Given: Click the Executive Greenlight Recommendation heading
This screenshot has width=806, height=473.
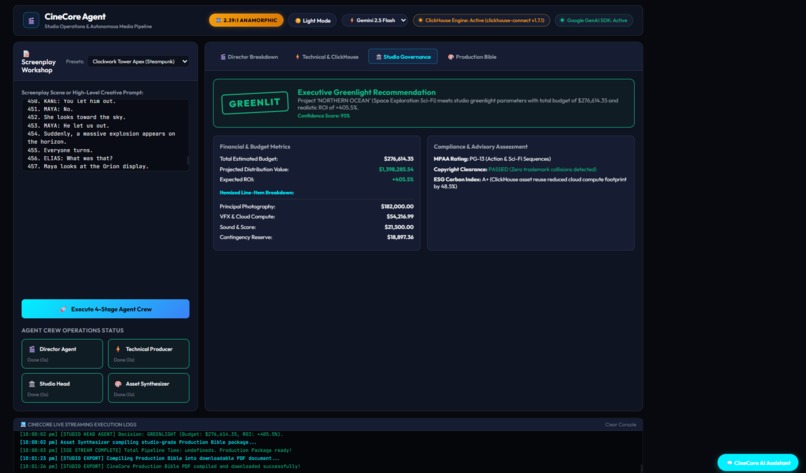Looking at the screenshot, I should coord(367,93).
